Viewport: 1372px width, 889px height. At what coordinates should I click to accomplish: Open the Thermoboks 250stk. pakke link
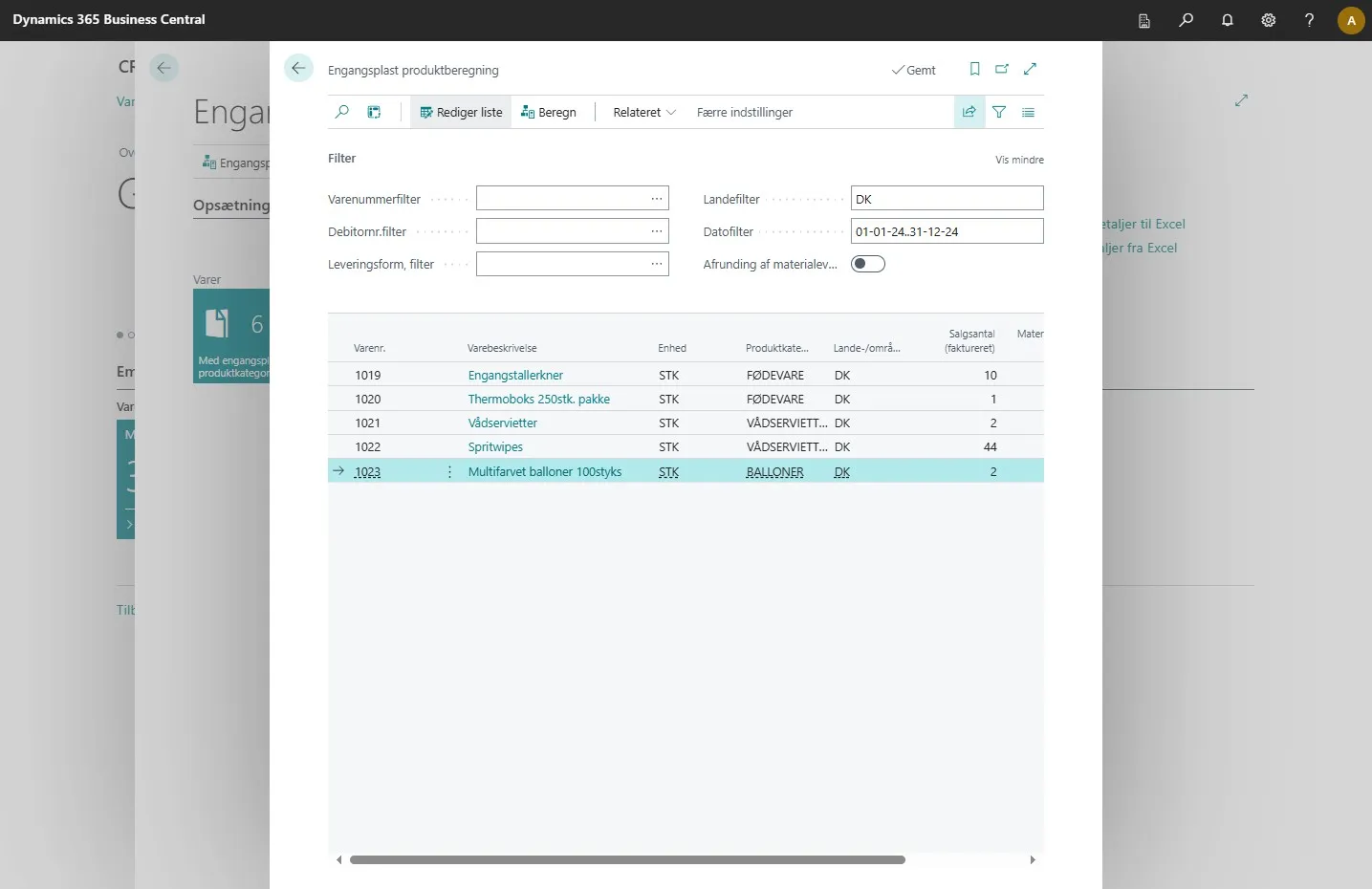[538, 399]
